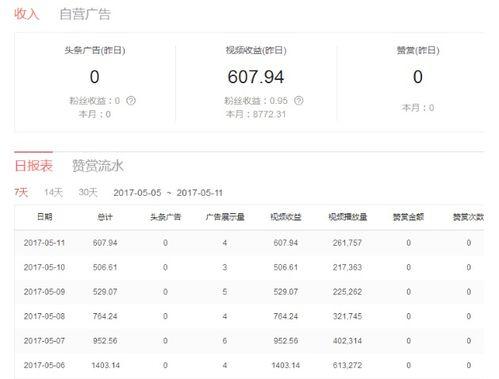Click the 视频收益 column header
Image resolution: width=499 pixels, height=379 pixels.
(286, 217)
